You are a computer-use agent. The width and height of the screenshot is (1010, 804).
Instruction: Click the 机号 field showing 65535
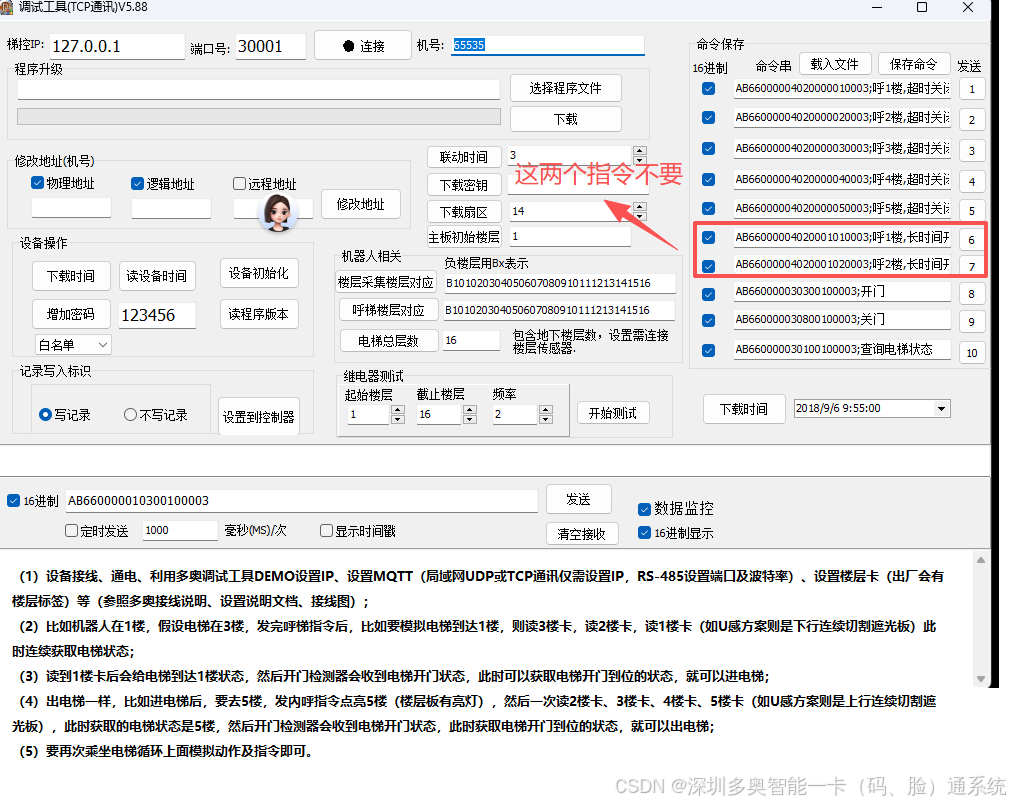tap(548, 45)
